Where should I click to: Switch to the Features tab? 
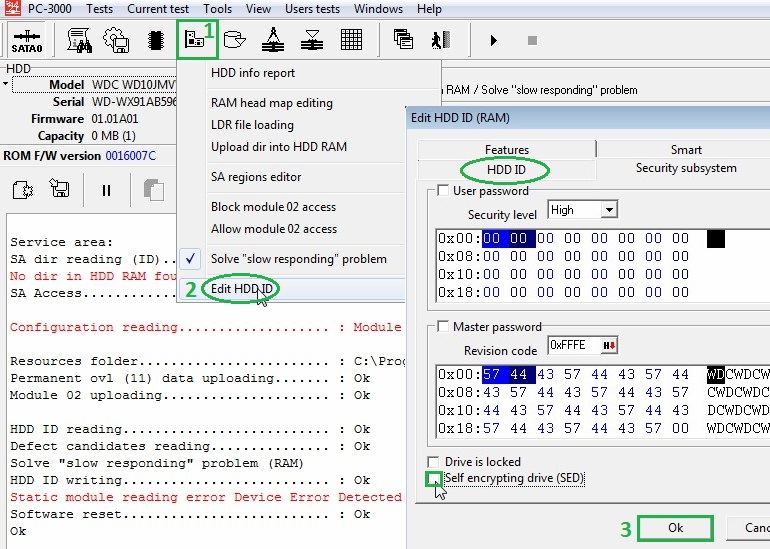[x=507, y=150]
